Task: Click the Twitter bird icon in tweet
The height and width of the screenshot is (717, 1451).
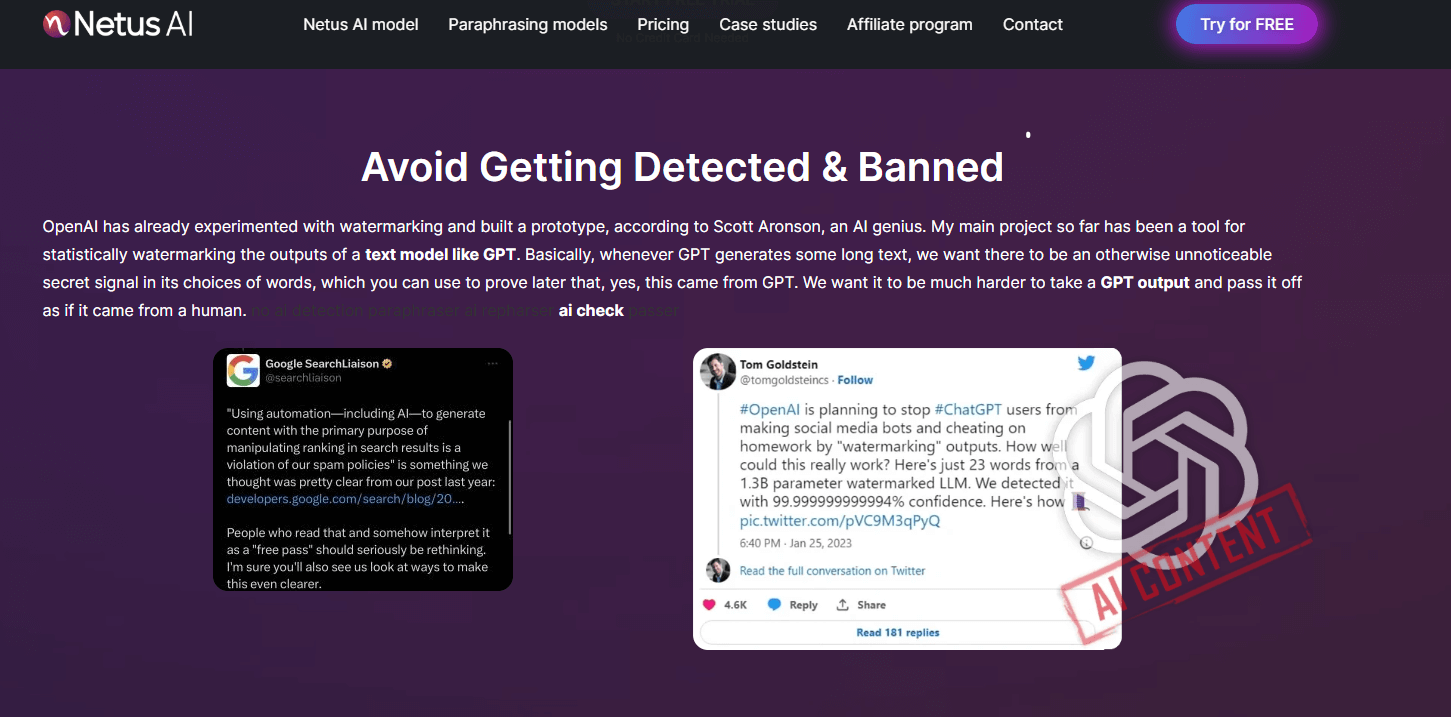Action: point(1086,364)
